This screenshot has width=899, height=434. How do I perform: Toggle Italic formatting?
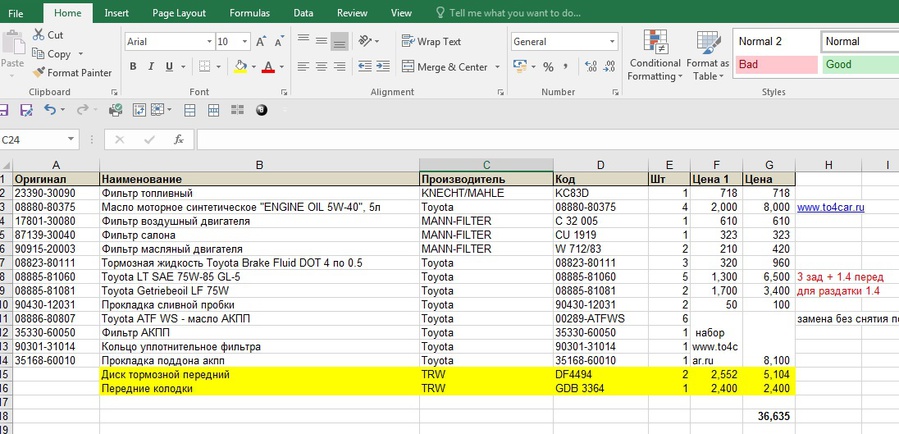(151, 67)
